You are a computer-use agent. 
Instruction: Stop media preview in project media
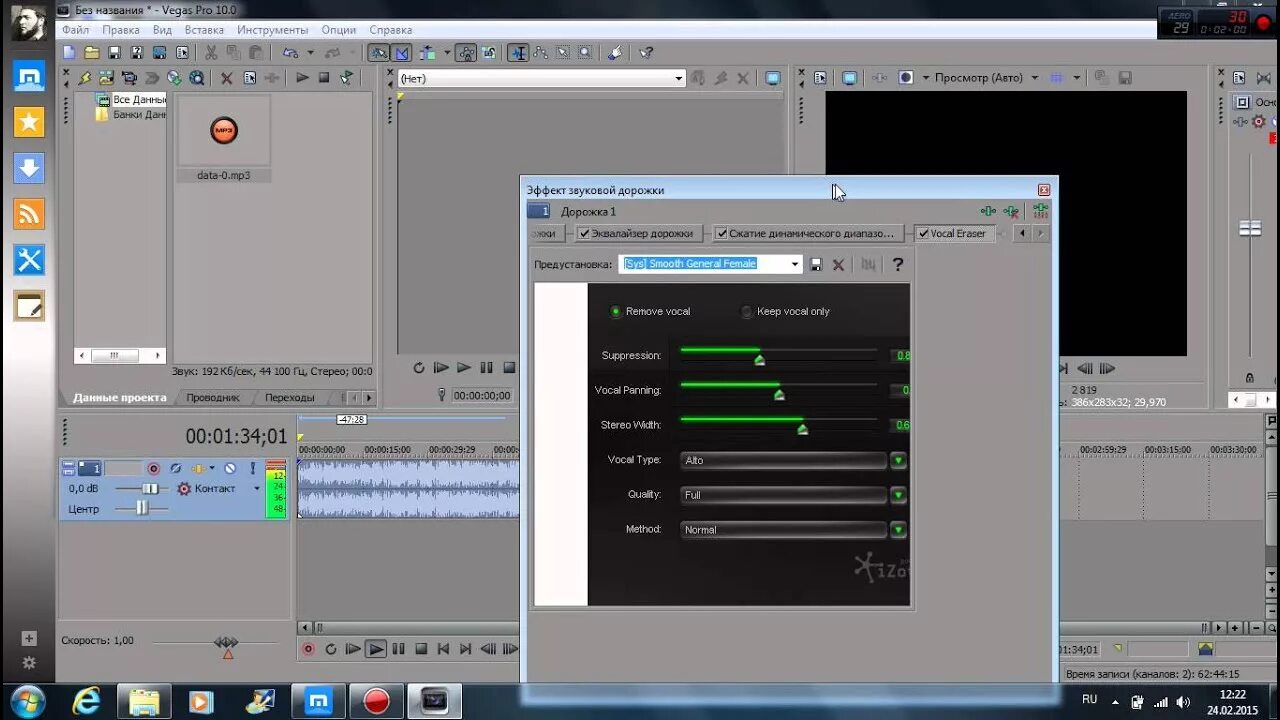click(x=324, y=78)
